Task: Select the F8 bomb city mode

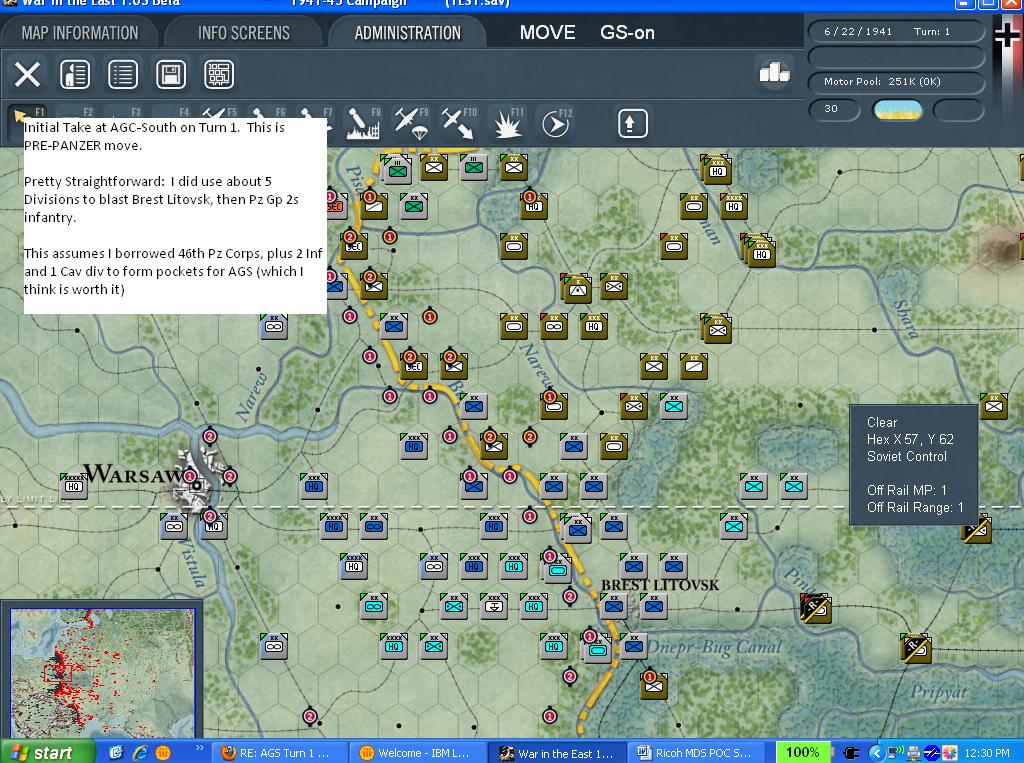Action: [362, 123]
